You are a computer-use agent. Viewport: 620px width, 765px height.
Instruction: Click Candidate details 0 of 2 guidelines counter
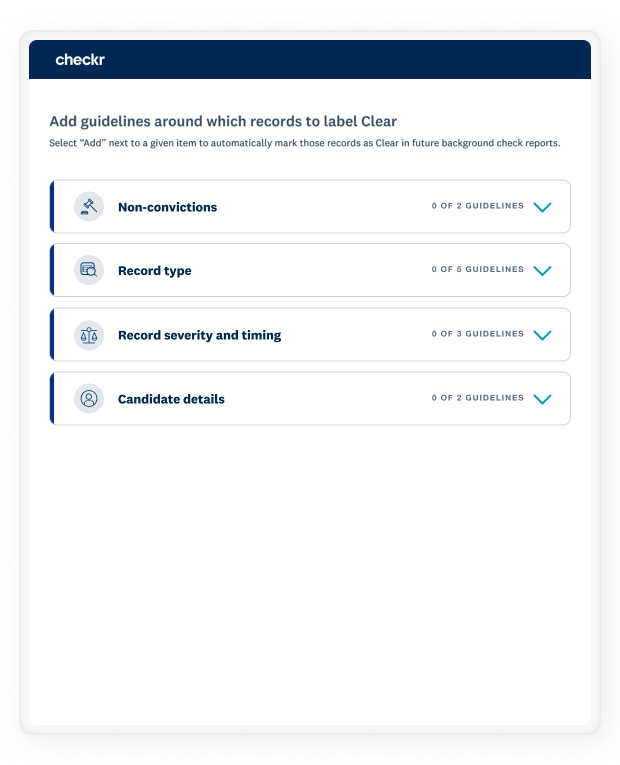tap(478, 398)
